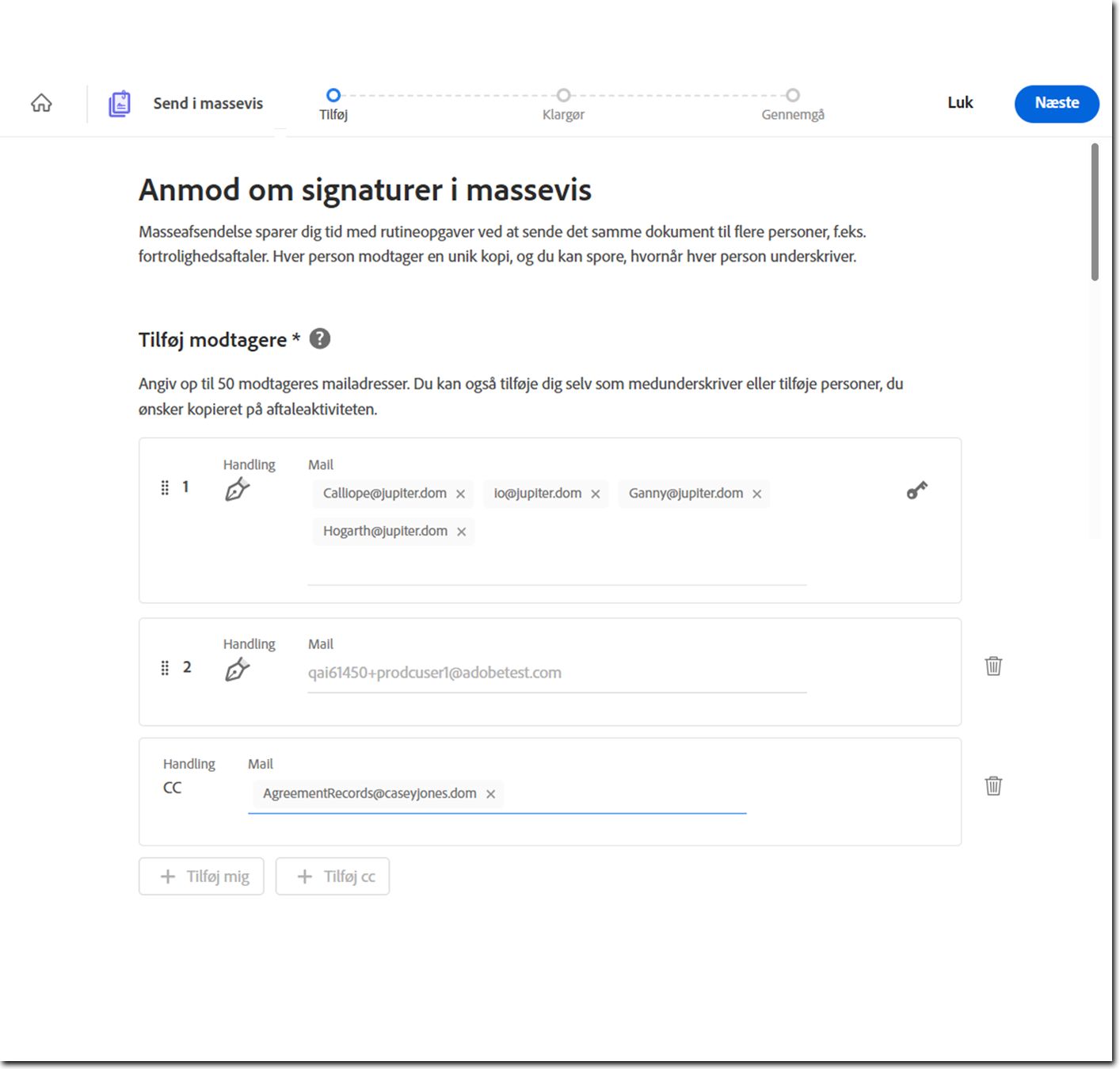The width and height of the screenshot is (1120, 1069).
Task: Remove Hogarth@jupiter.dom from recipients
Action: coord(462,532)
